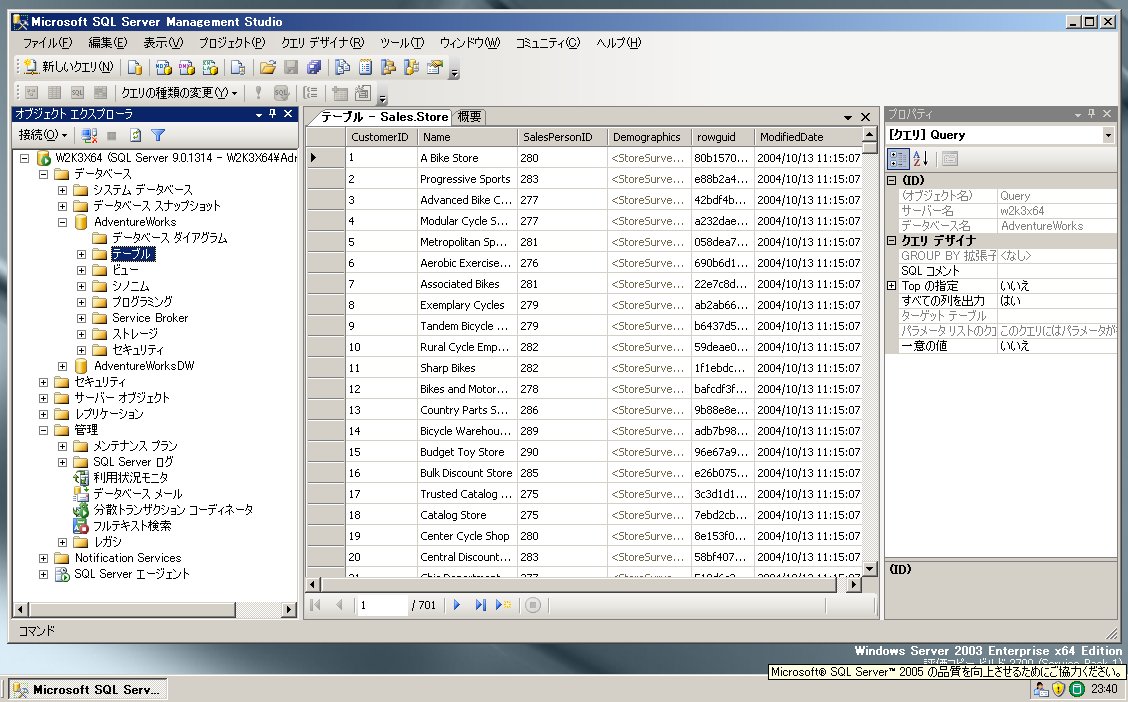
Task: Open Object Explorer toolbar icon
Action: [388, 67]
